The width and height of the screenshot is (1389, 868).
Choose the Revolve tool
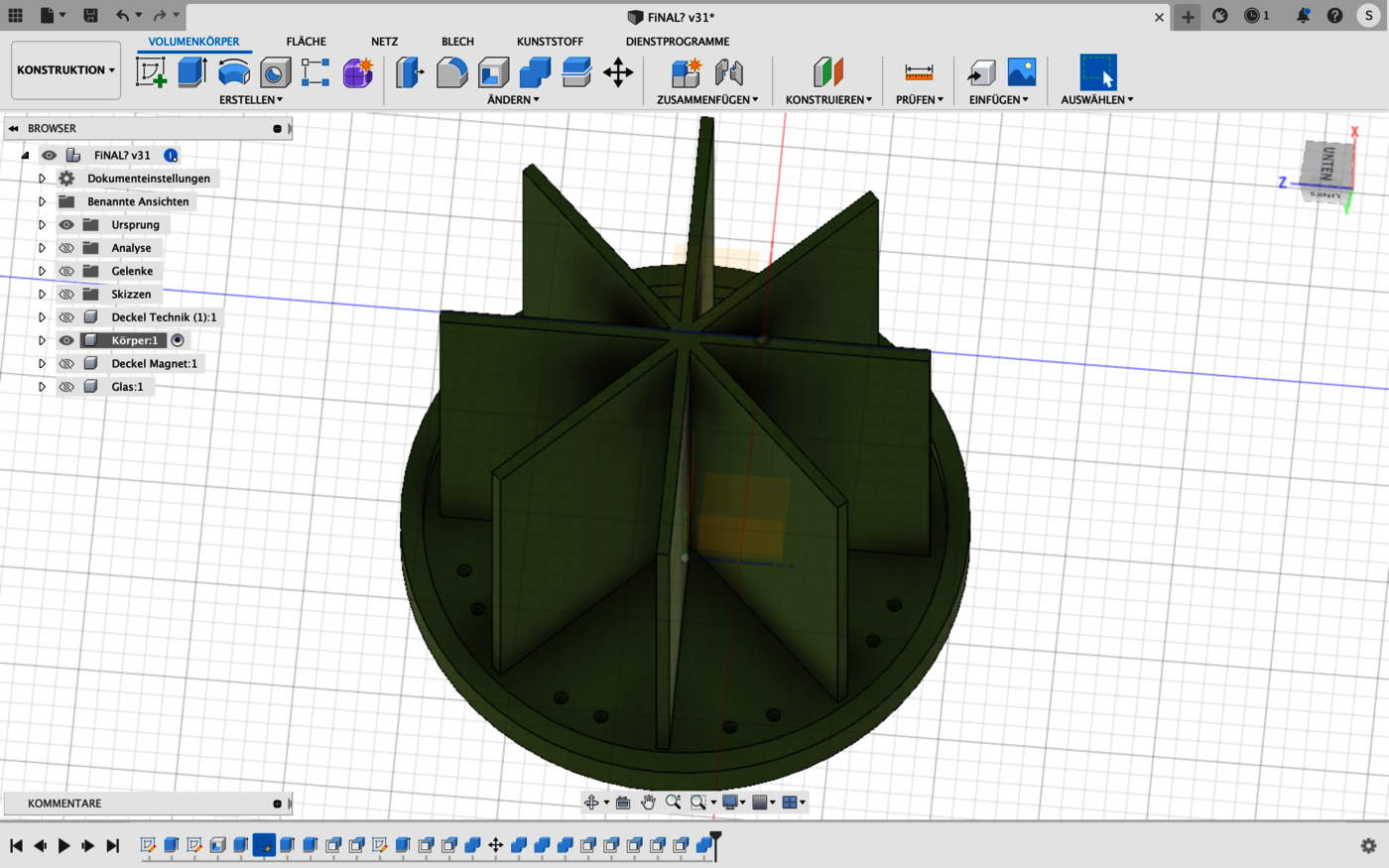[233, 72]
